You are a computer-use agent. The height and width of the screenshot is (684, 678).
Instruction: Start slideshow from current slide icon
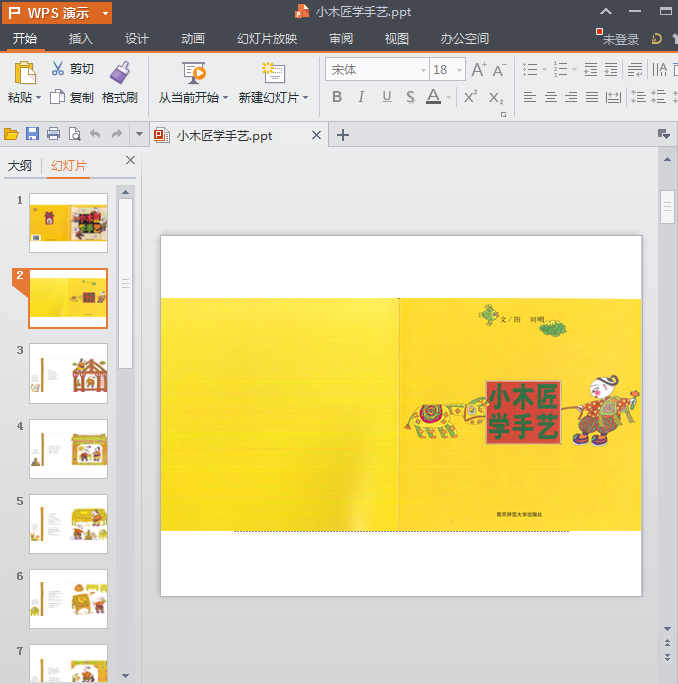[194, 72]
